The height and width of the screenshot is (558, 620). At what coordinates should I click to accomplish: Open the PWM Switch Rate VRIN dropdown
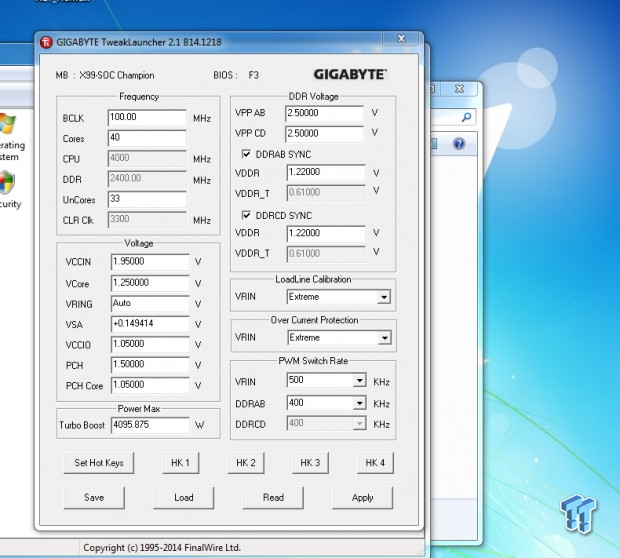[x=359, y=380]
